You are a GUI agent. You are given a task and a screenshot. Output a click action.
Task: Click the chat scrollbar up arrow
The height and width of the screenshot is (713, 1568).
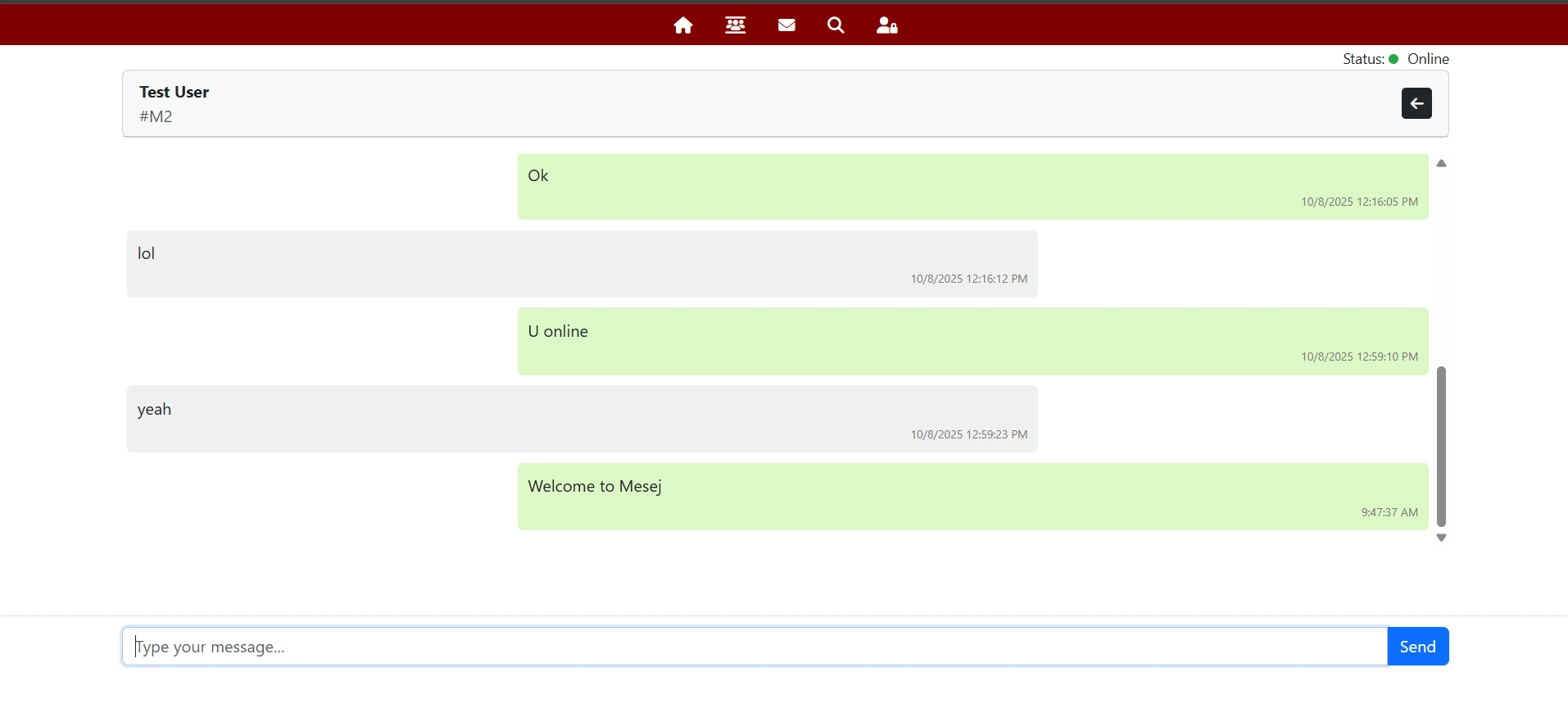click(1441, 164)
